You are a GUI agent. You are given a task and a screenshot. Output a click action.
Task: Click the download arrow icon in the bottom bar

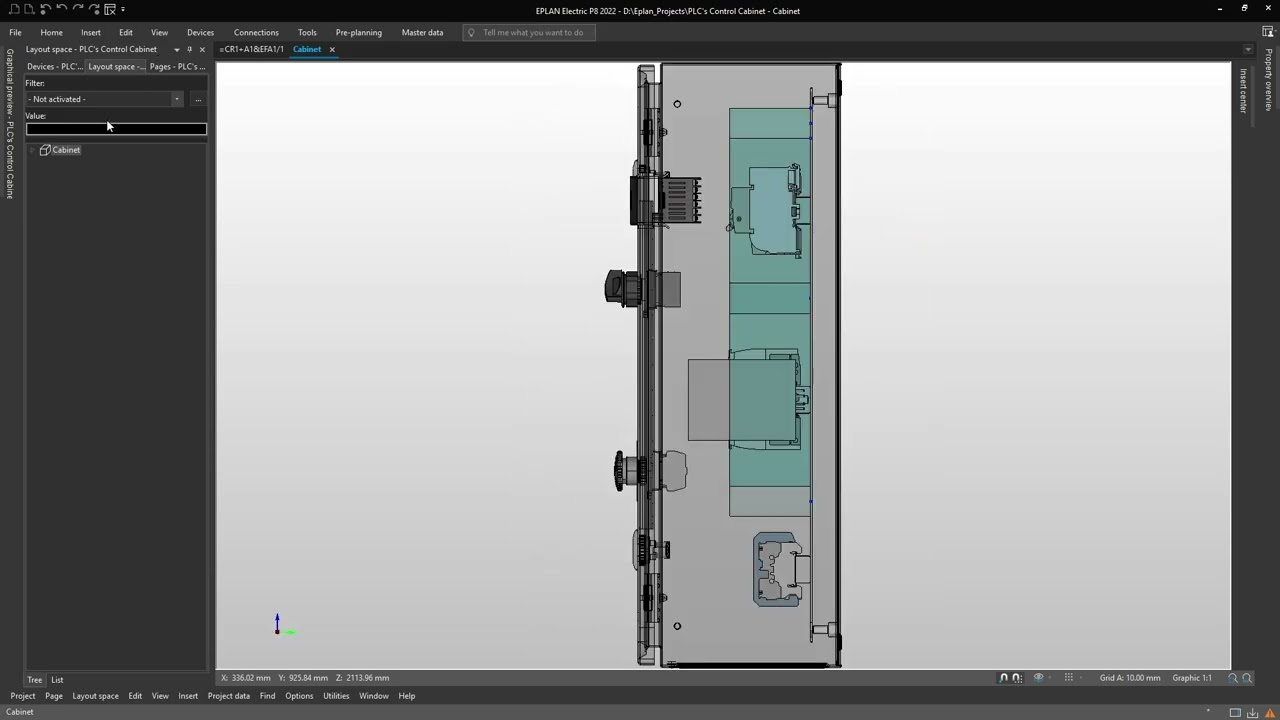(x=1252, y=713)
